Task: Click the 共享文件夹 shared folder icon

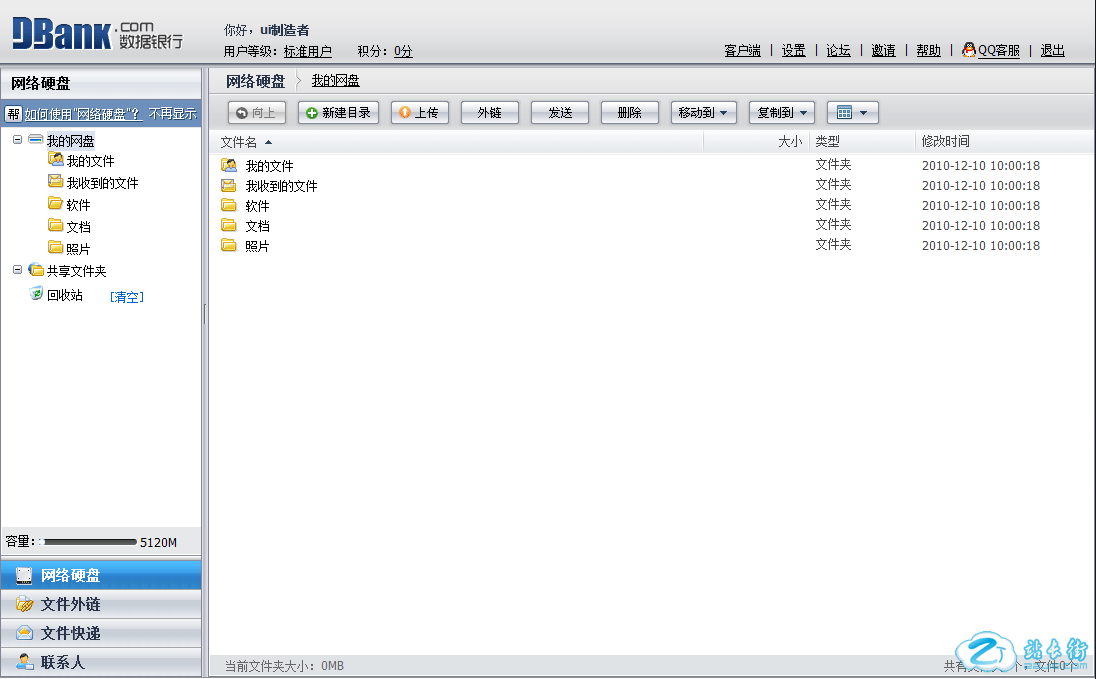Action: pyautogui.click(x=36, y=270)
